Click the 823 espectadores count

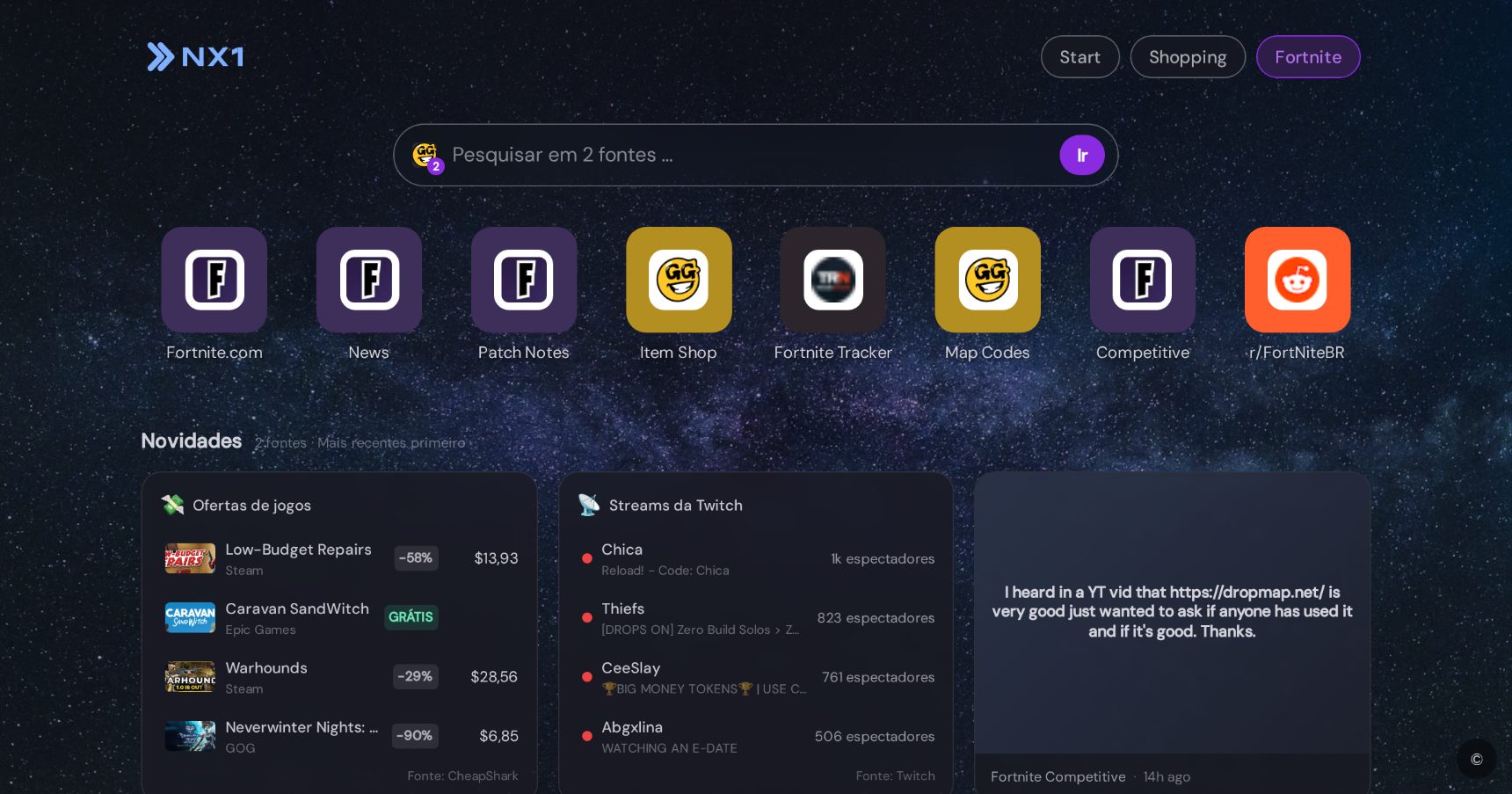(876, 618)
